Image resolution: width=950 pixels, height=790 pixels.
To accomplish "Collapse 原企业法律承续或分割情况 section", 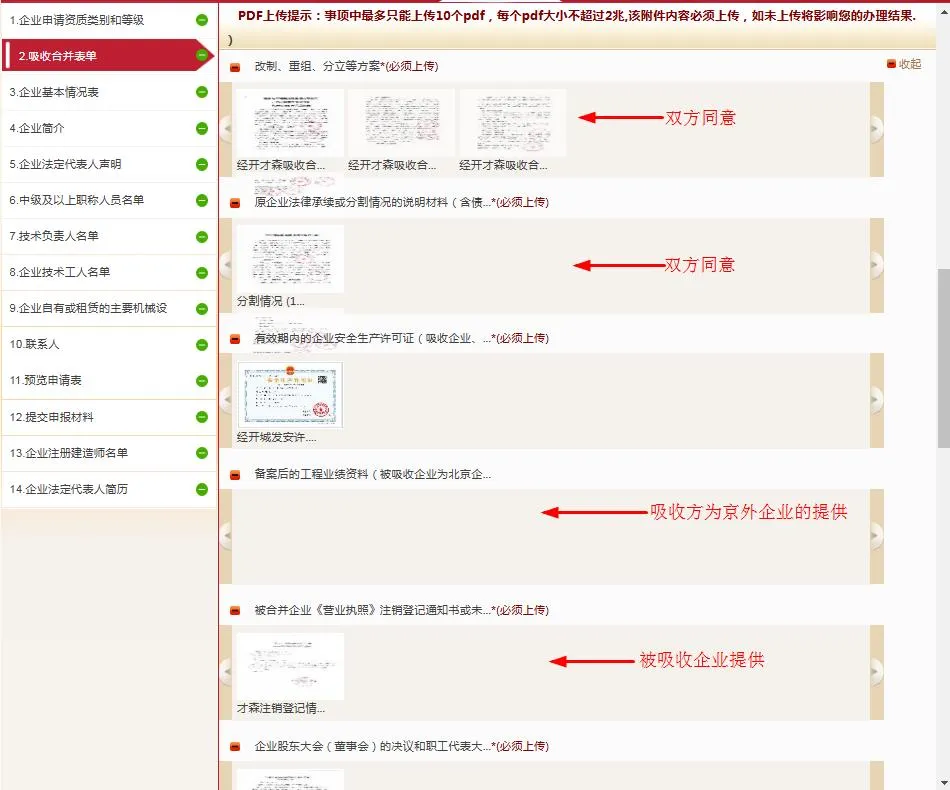I will coord(235,203).
